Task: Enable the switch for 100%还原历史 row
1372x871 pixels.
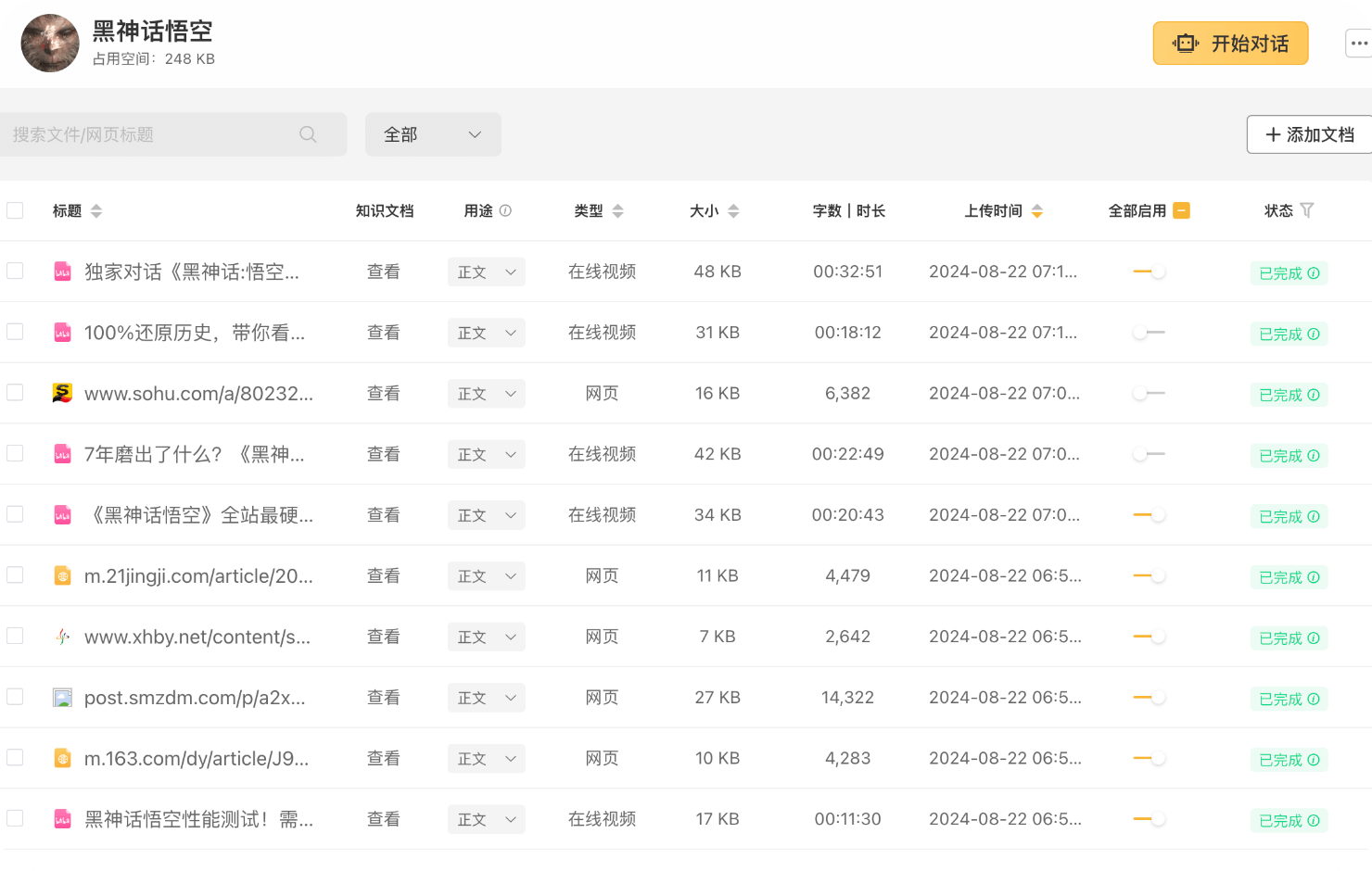Action: point(1150,332)
